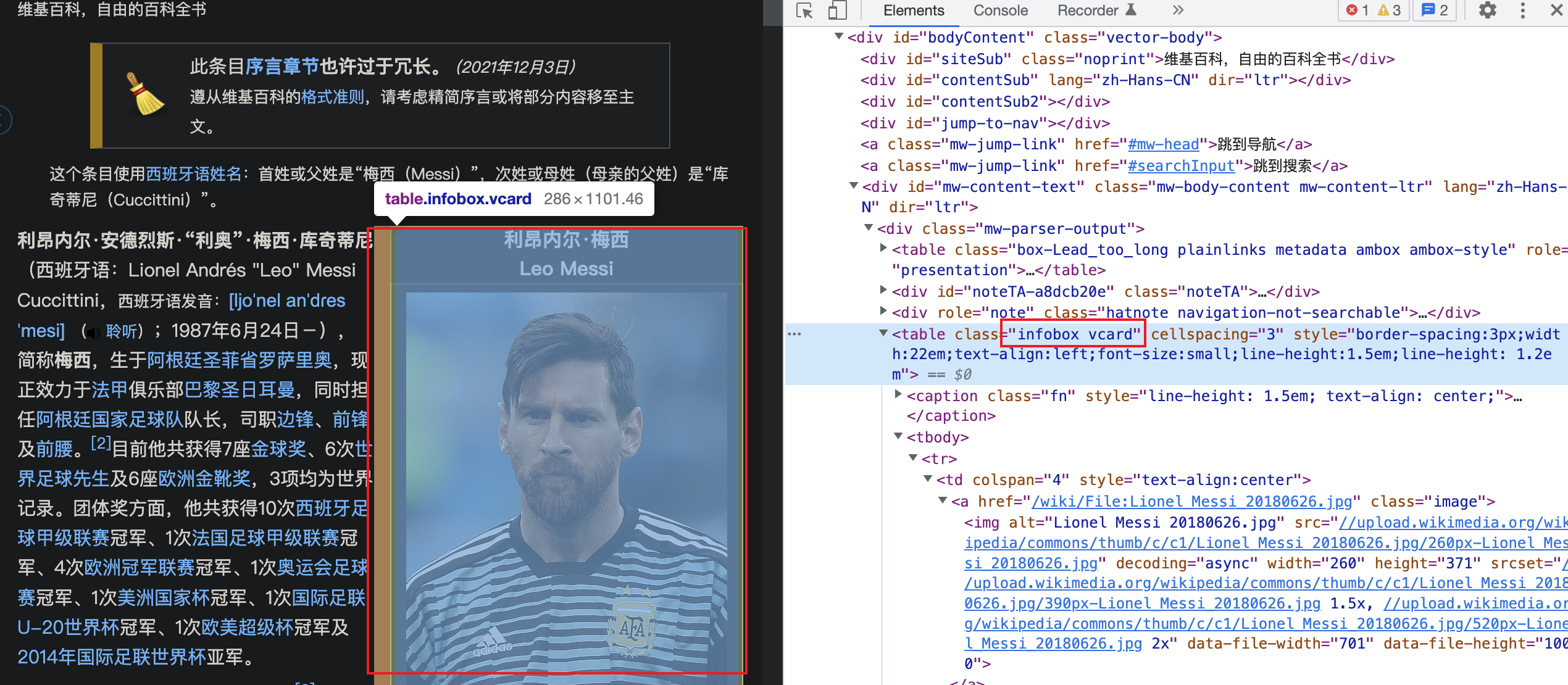This screenshot has height=685, width=1568.
Task: Switch to the Console tab
Action: 1001,10
